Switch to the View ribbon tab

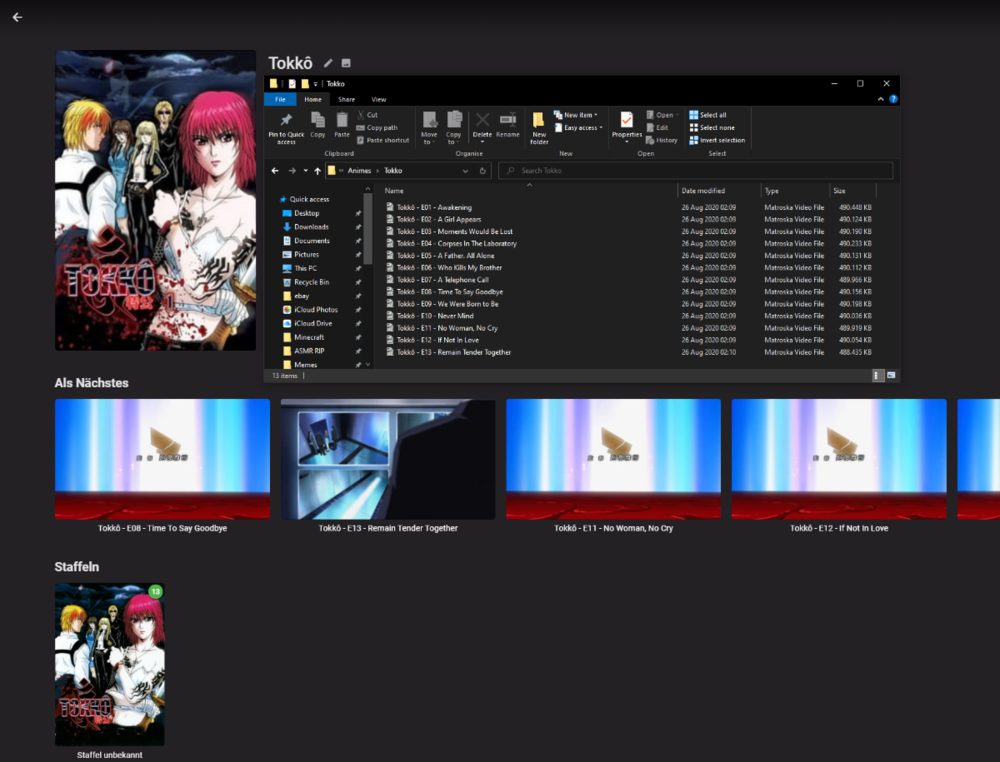(x=379, y=99)
